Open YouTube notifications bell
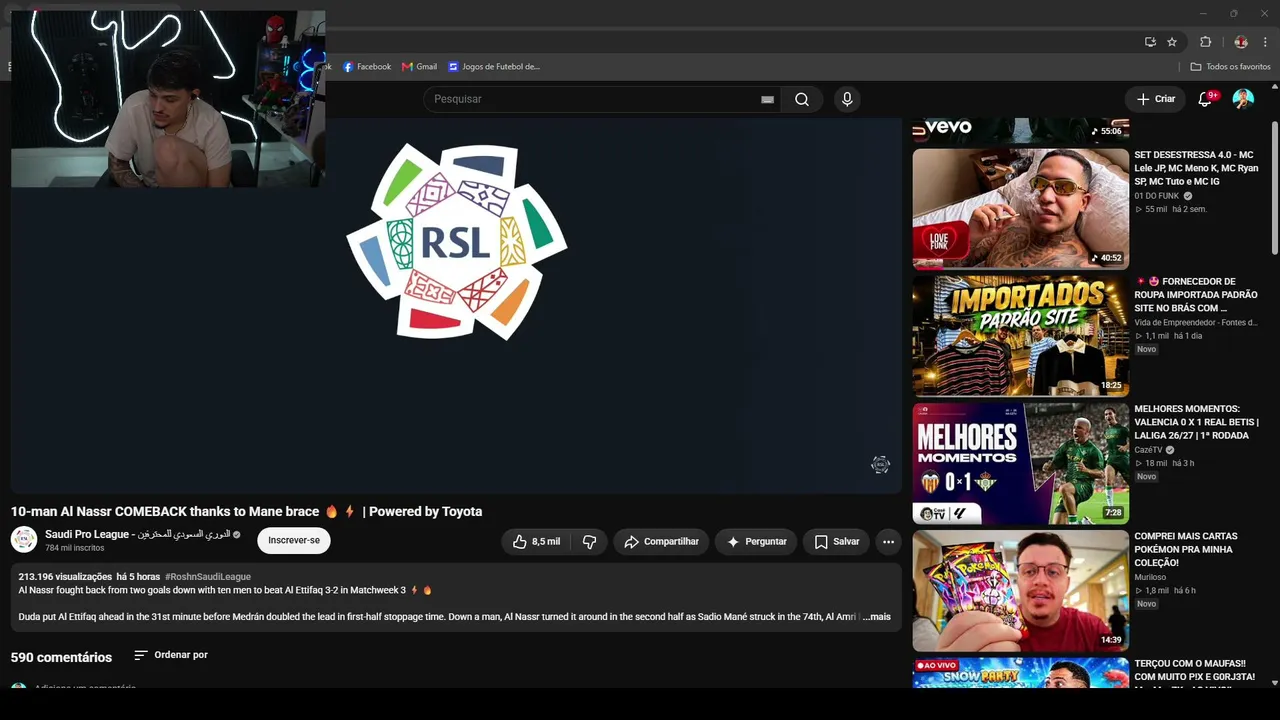Viewport: 1280px width, 720px height. [1205, 99]
